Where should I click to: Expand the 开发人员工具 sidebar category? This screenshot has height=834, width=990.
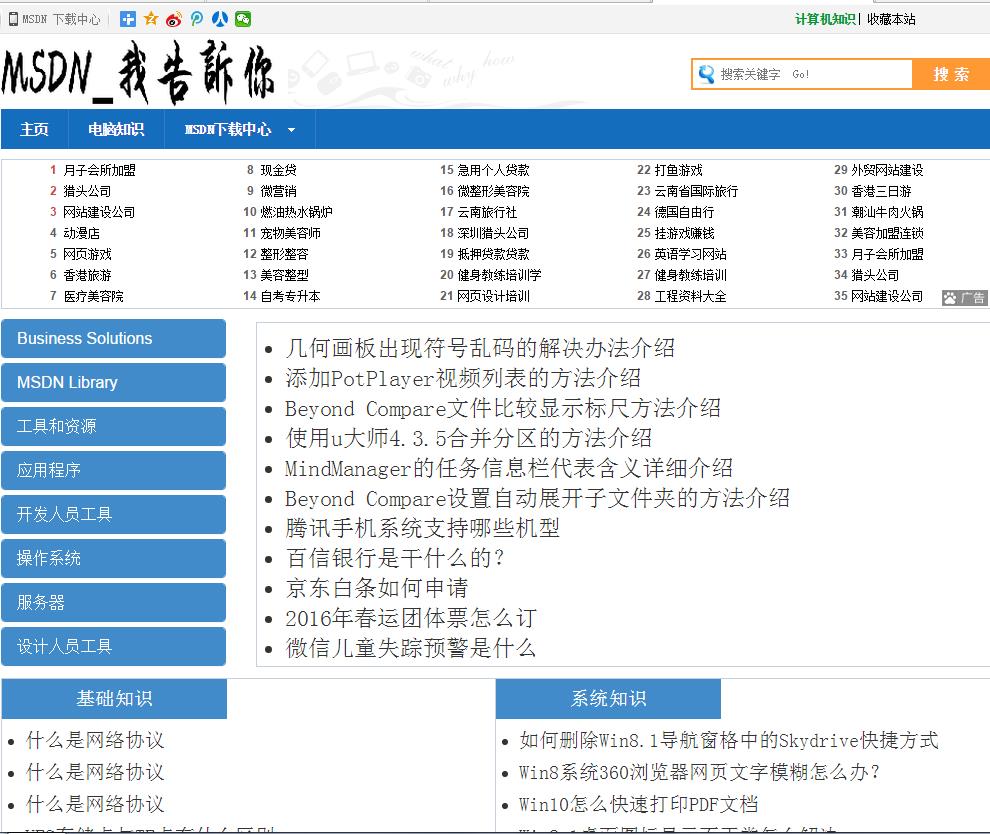click(114, 515)
